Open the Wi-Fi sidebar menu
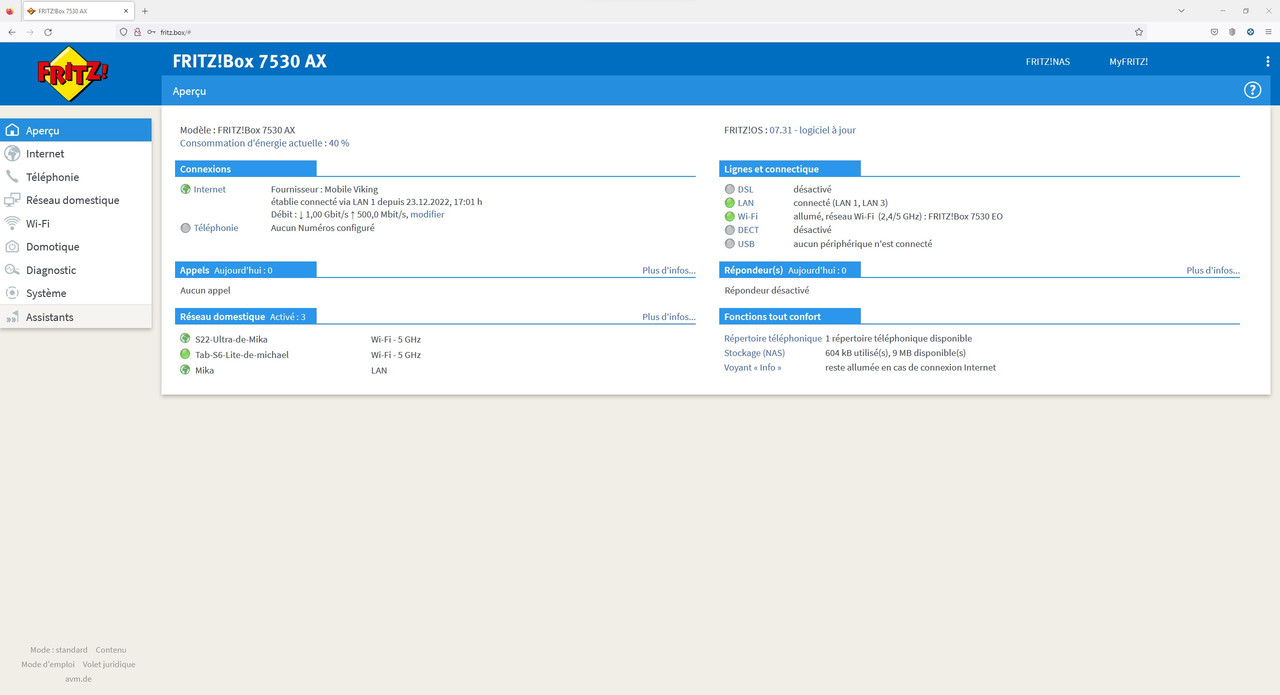The image size is (1280, 695). (76, 223)
